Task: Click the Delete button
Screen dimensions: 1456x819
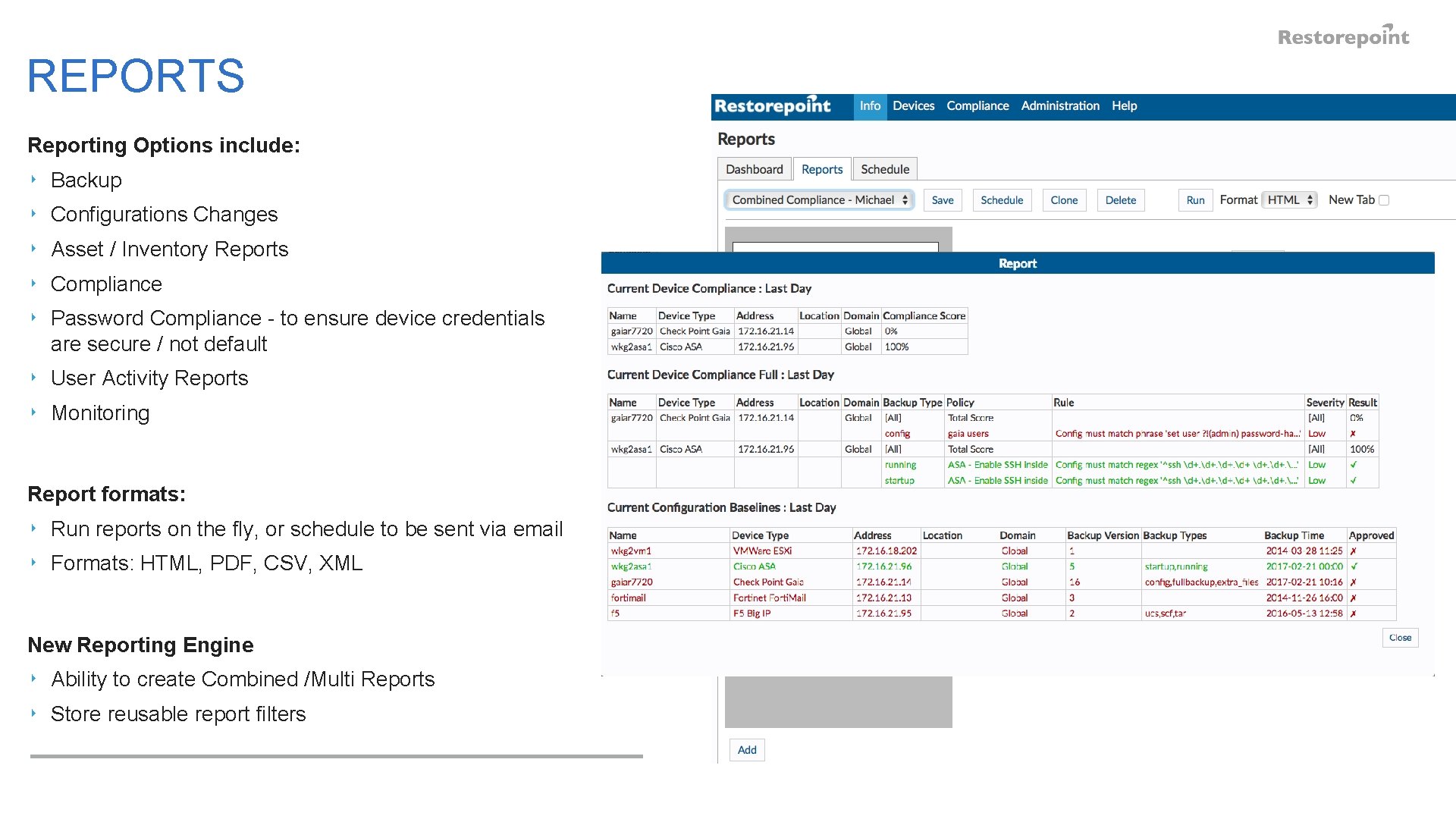Action: point(1120,200)
